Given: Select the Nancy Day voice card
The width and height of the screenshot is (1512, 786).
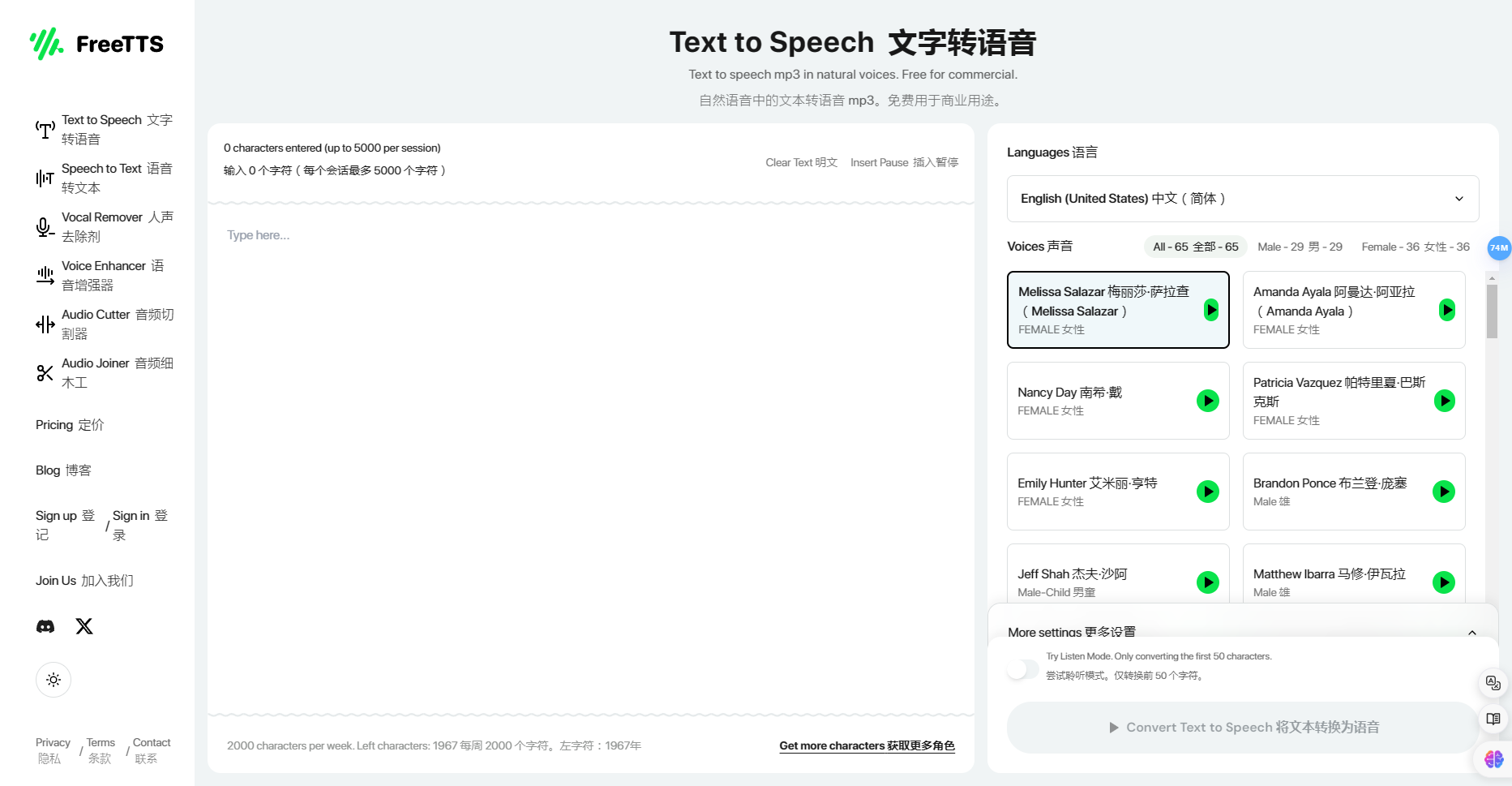Looking at the screenshot, I should [1118, 401].
